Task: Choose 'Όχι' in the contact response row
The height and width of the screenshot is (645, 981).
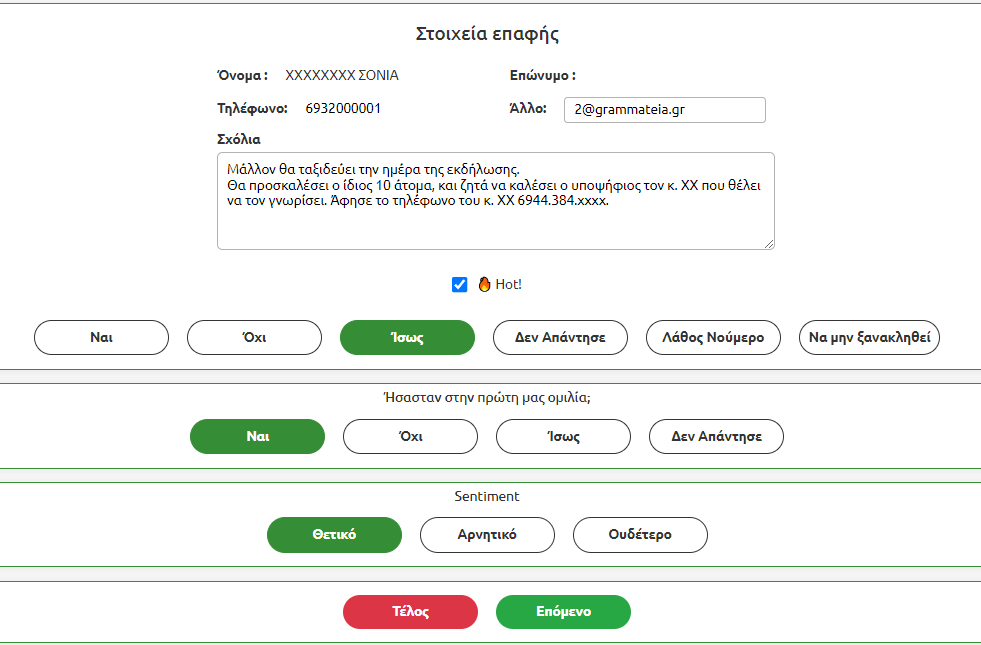Action: 254,338
